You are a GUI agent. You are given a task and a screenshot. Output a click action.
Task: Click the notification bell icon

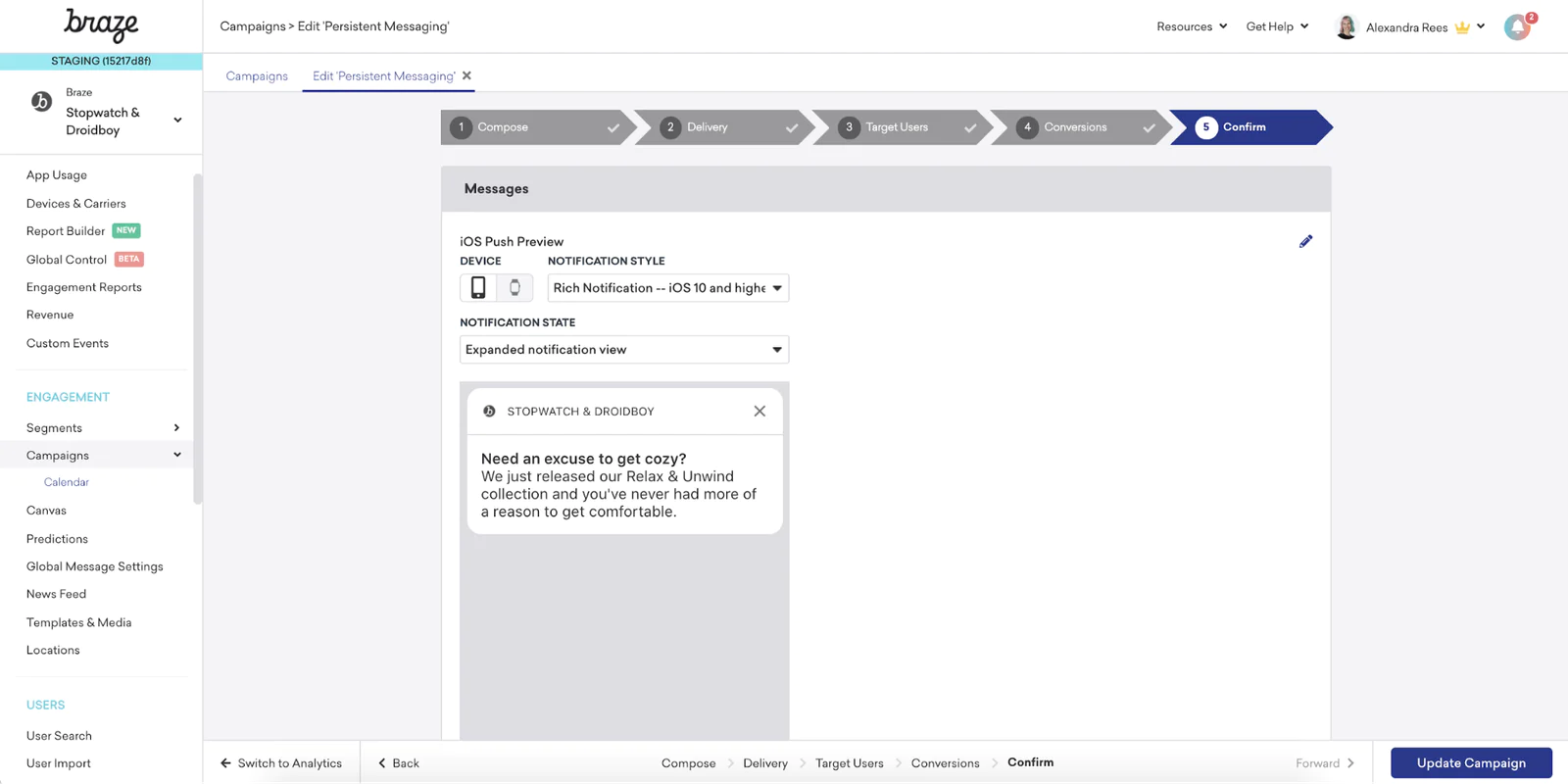pyautogui.click(x=1517, y=27)
